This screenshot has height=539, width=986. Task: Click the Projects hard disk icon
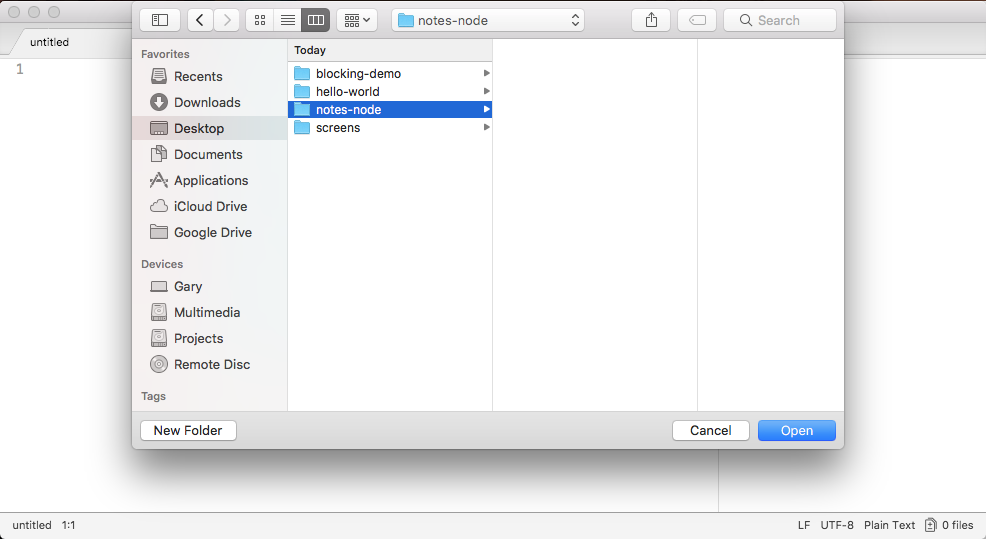point(159,338)
